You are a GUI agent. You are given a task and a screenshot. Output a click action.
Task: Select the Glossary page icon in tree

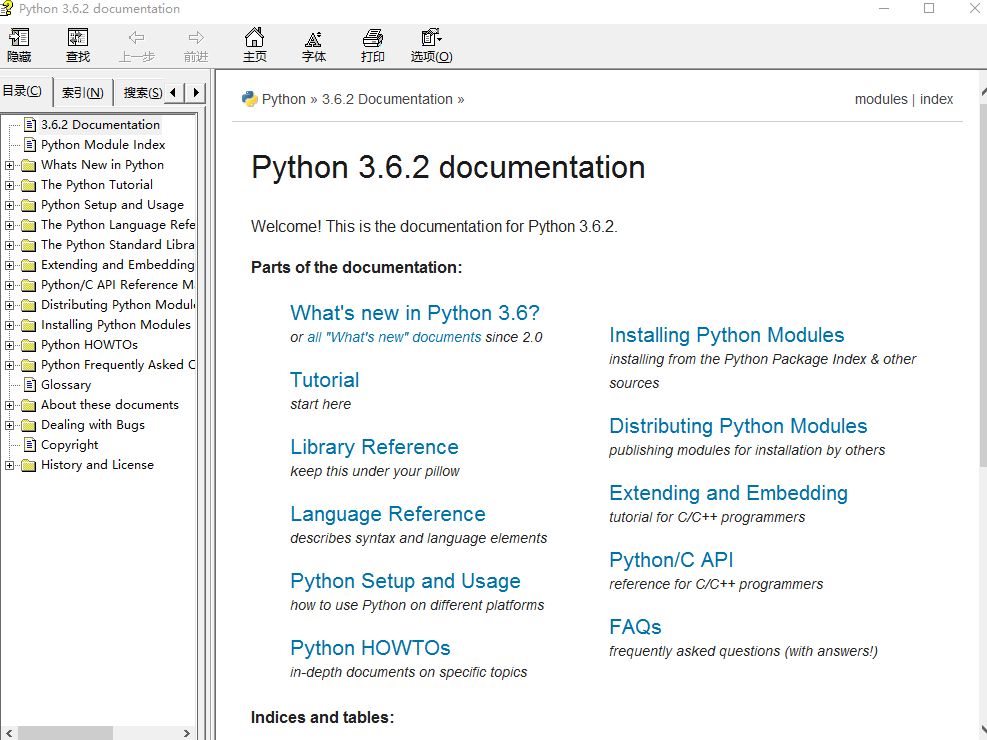tap(30, 385)
